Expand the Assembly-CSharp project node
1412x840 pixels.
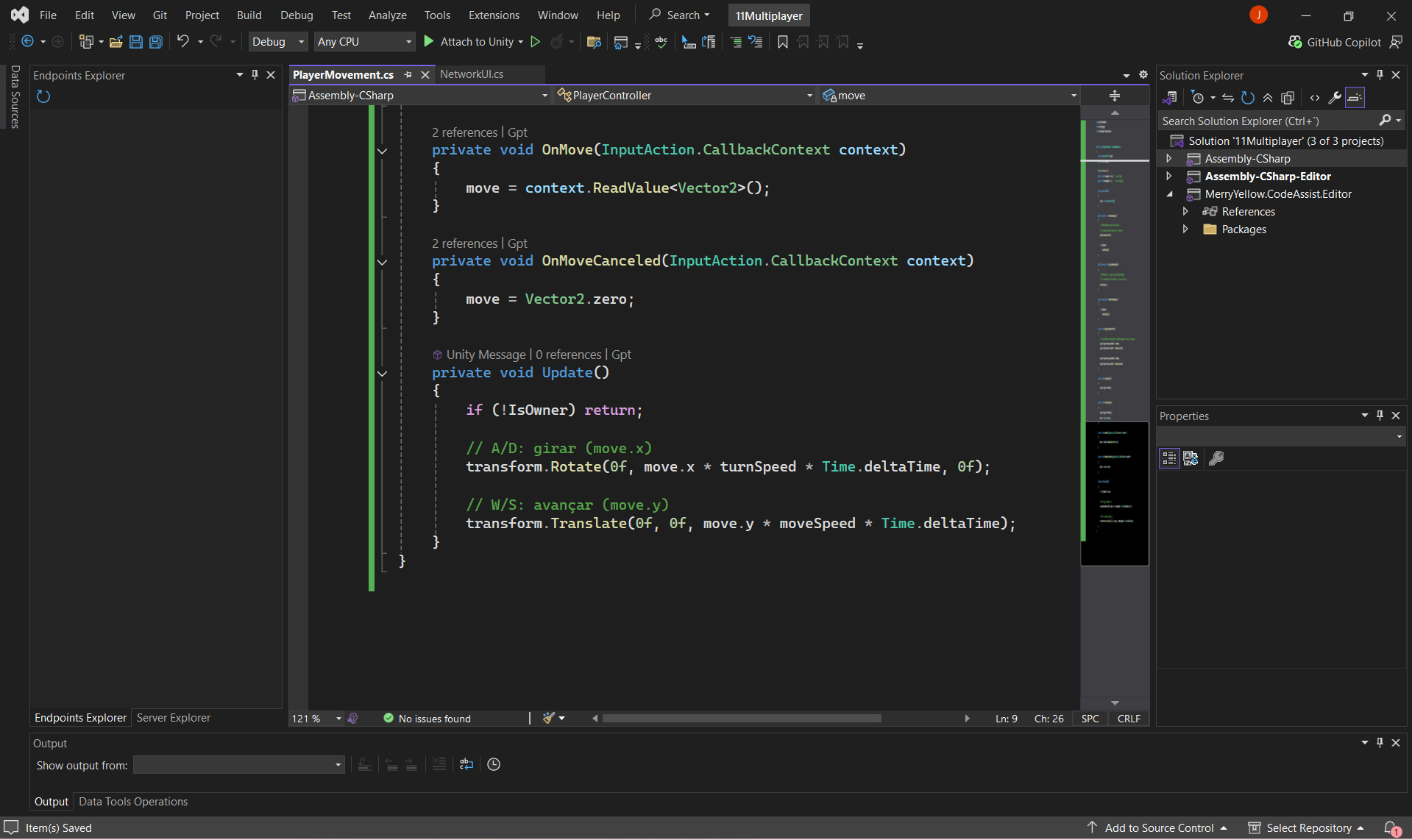coord(1168,159)
